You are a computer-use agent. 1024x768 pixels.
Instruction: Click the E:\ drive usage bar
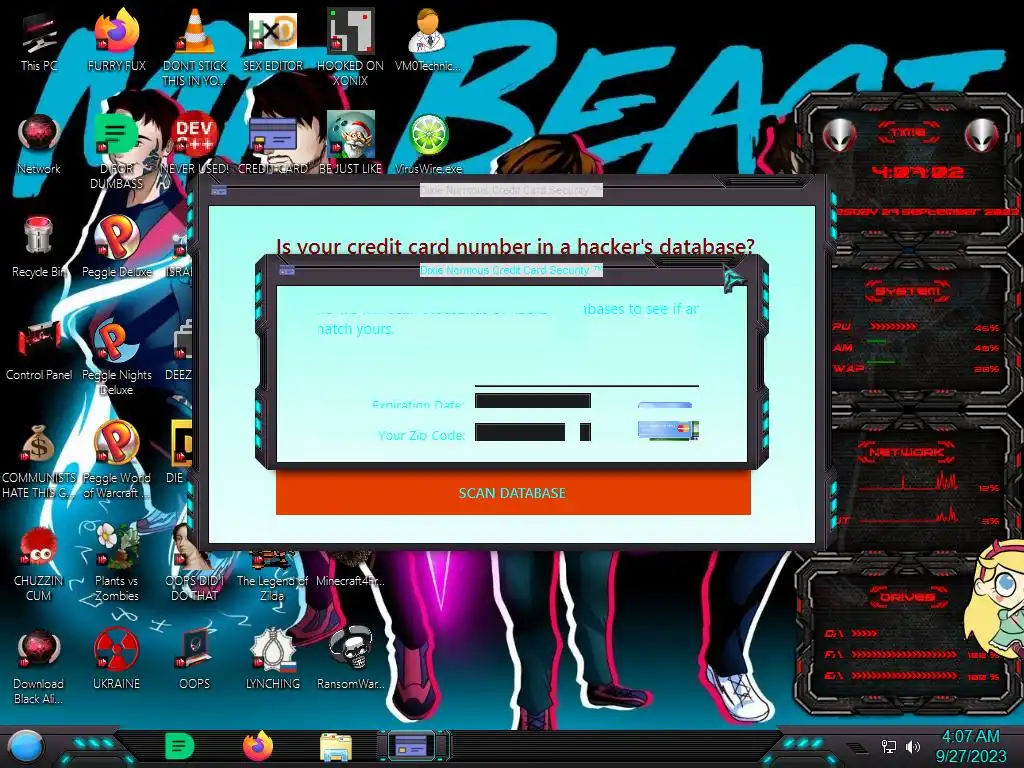coord(904,675)
